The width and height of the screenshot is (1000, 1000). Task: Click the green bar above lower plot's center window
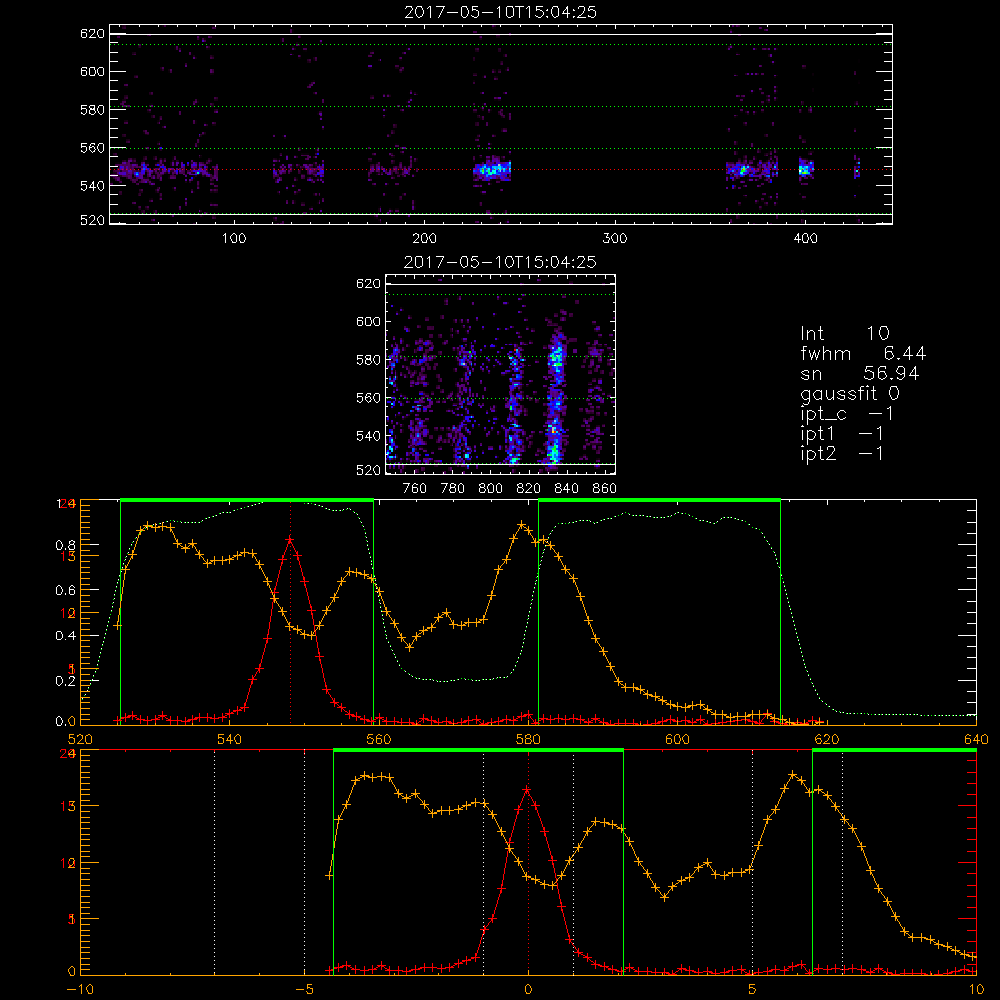478,750
